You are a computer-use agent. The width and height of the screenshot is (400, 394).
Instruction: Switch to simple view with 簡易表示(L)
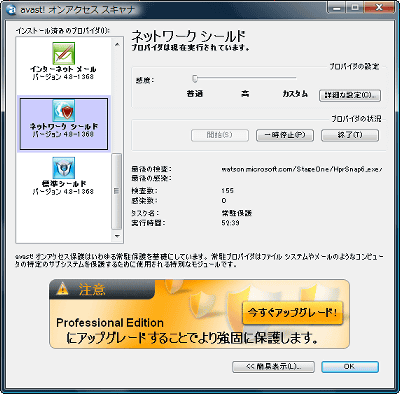tap(273, 367)
